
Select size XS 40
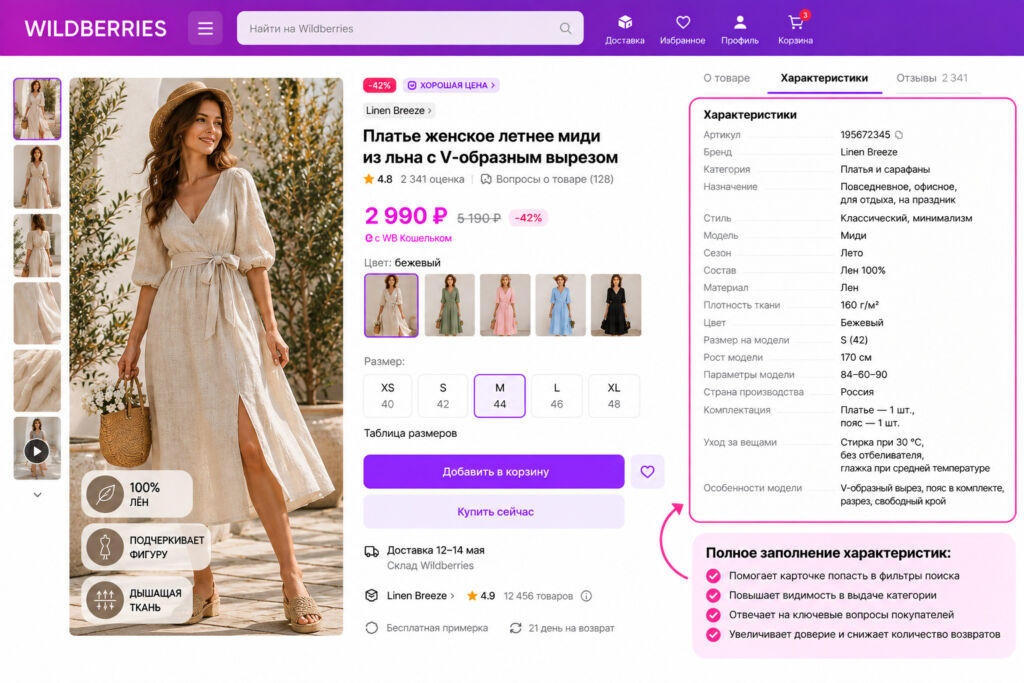(x=387, y=396)
